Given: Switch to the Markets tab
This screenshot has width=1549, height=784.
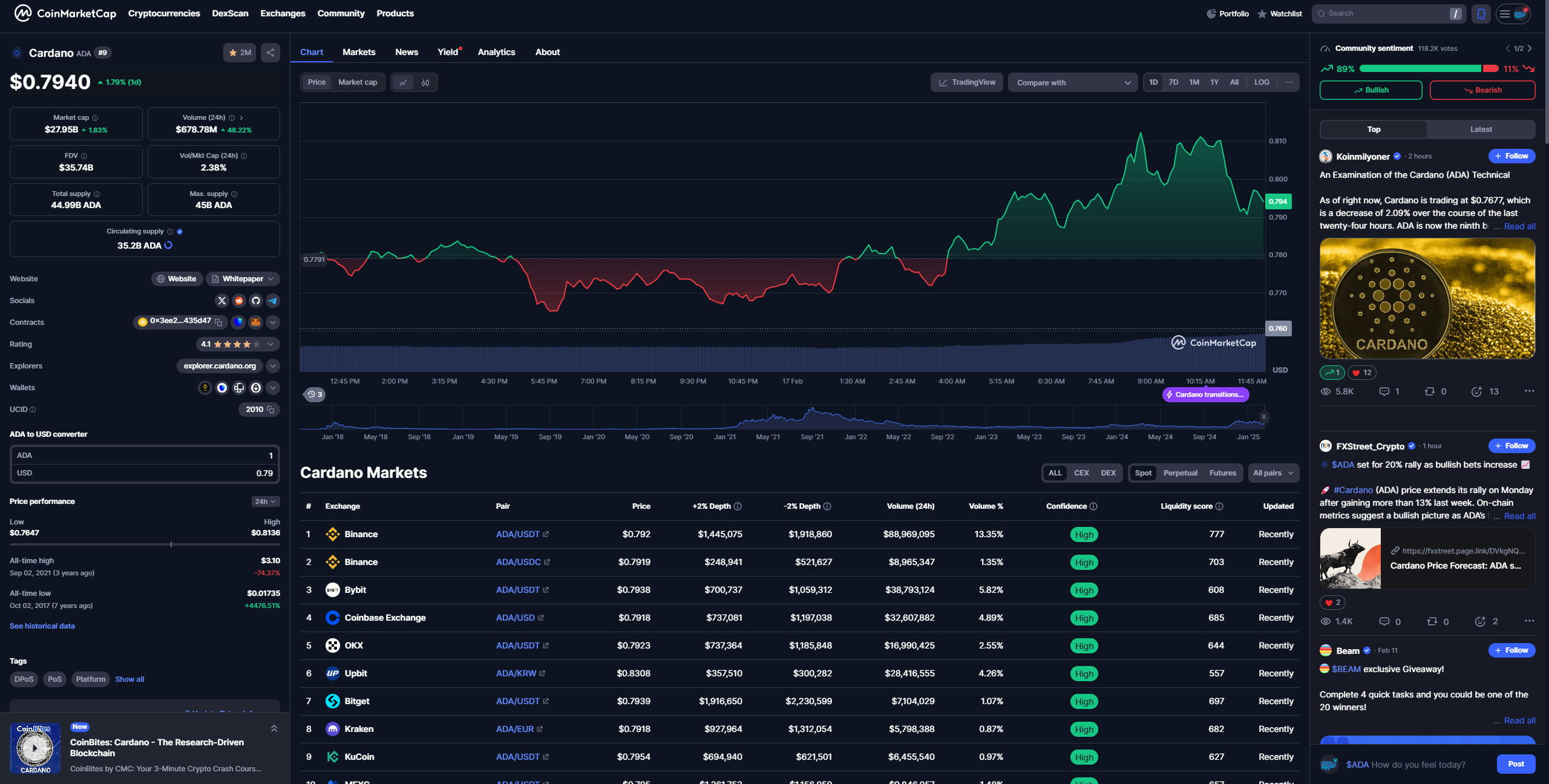Looking at the screenshot, I should 359,52.
